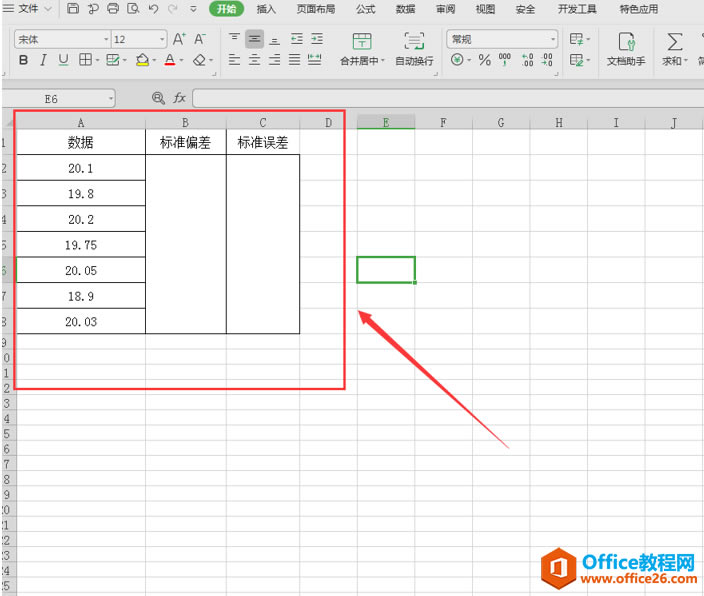
Task: Switch to the 开始 tab
Action: tap(226, 9)
